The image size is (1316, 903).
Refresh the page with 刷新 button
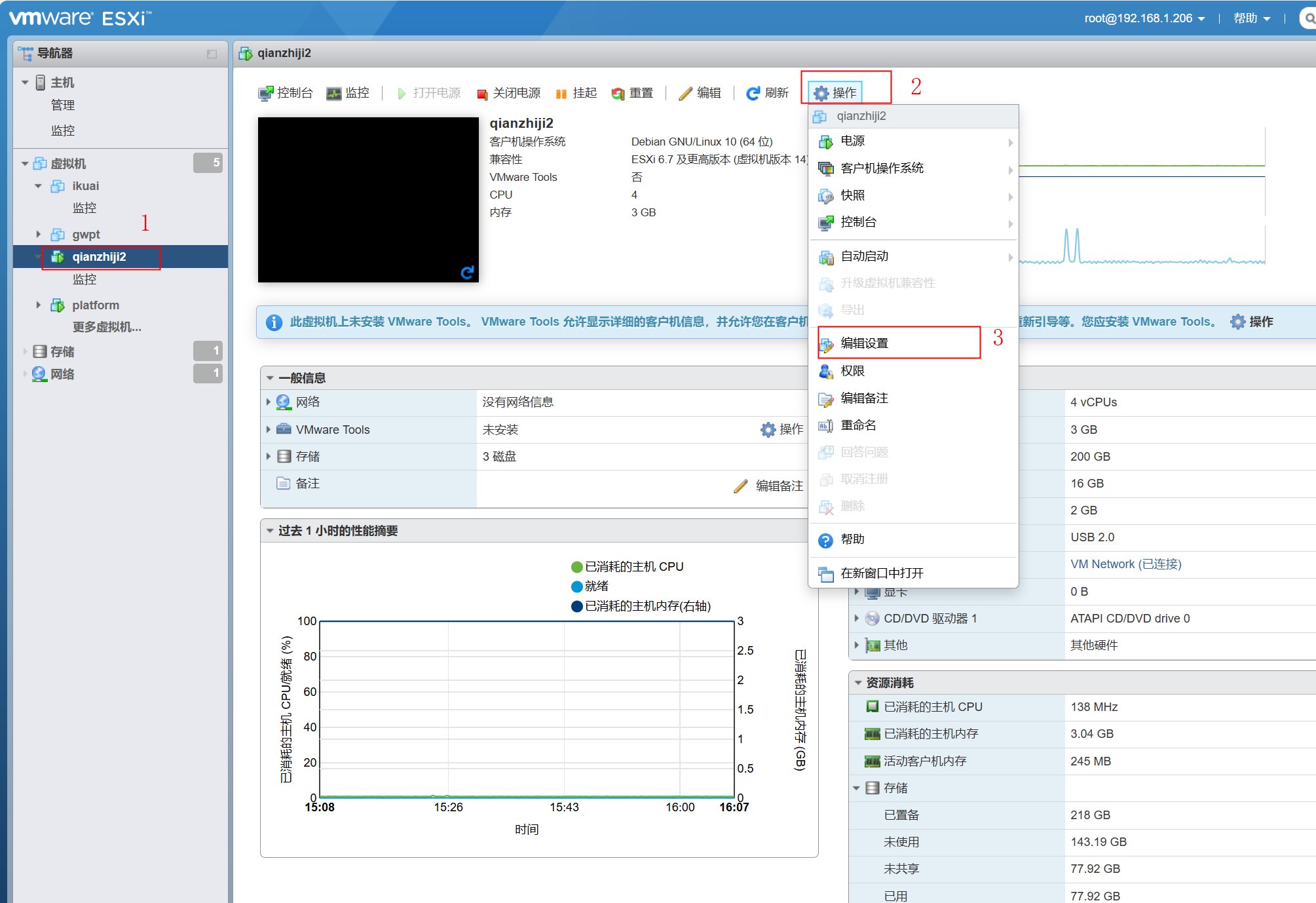pos(768,93)
